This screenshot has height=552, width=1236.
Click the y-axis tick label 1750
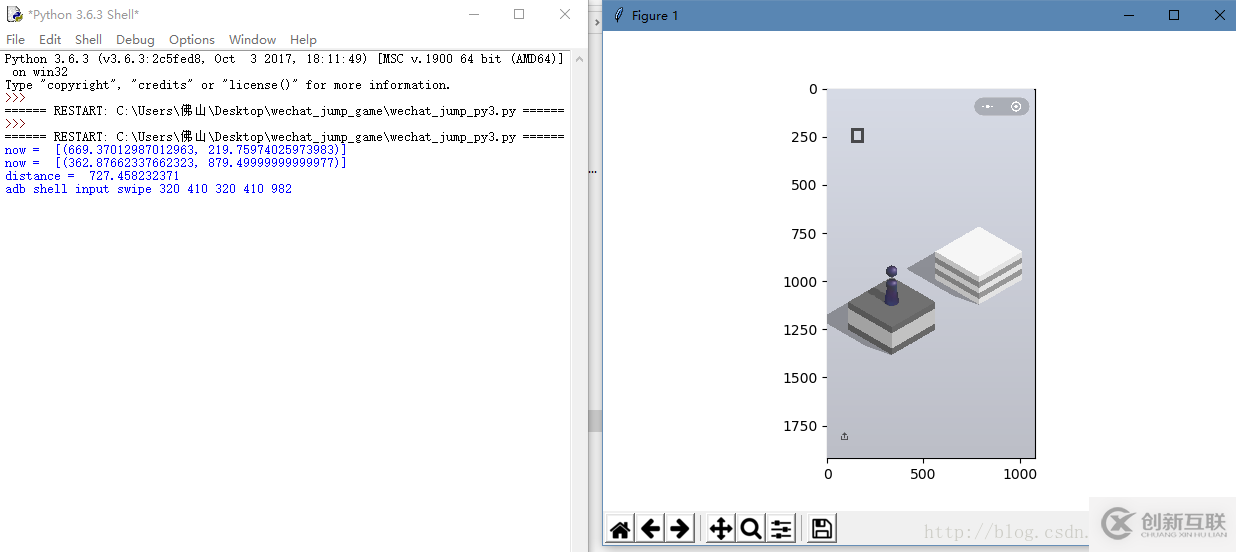pos(800,426)
